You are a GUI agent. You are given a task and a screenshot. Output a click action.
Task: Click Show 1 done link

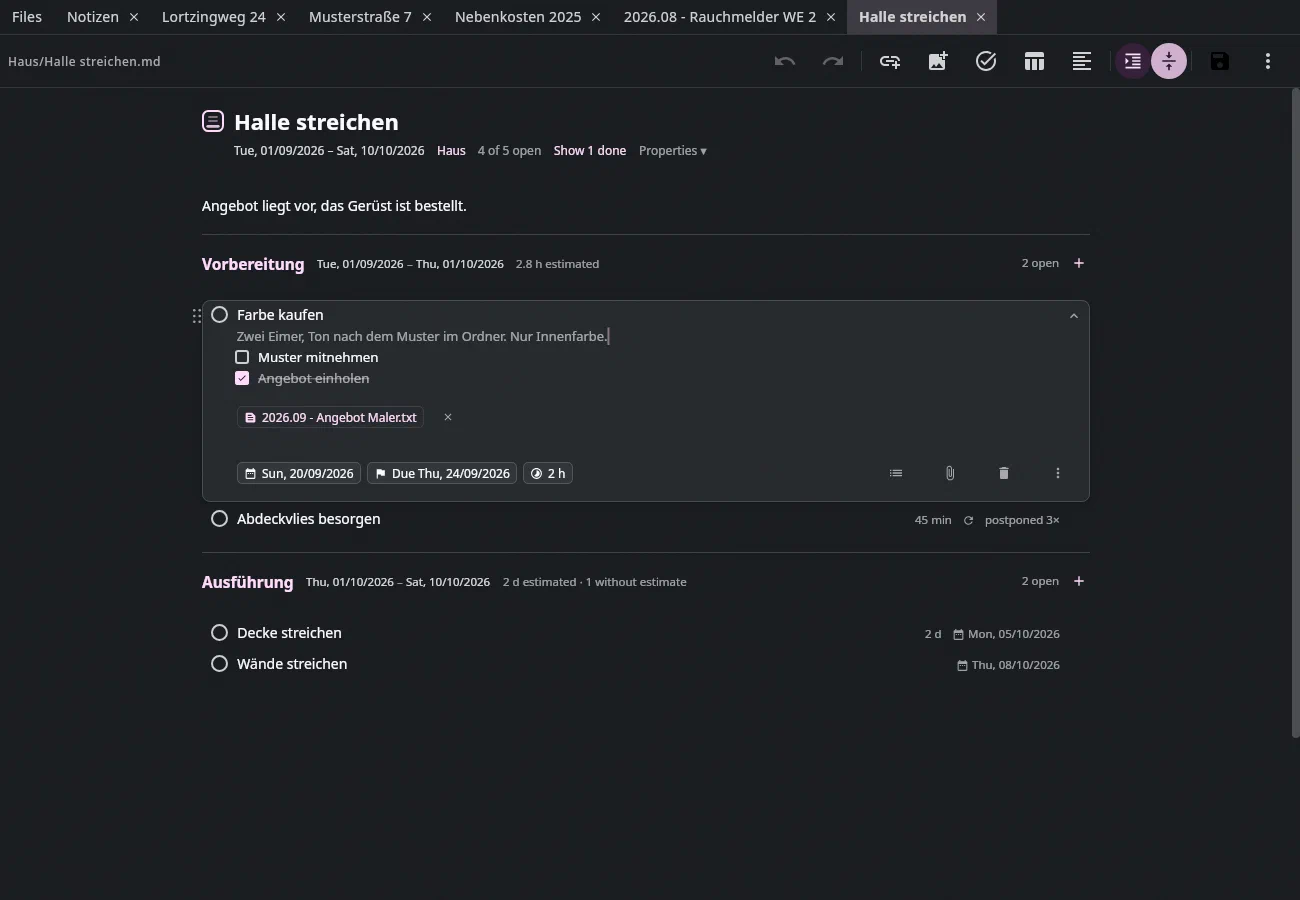(x=590, y=151)
